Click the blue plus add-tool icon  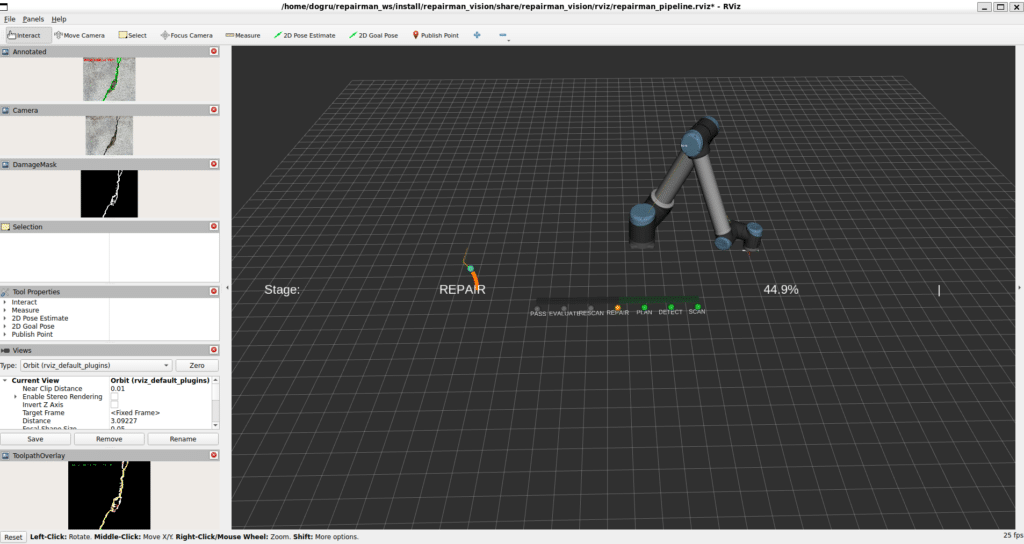click(x=476, y=35)
